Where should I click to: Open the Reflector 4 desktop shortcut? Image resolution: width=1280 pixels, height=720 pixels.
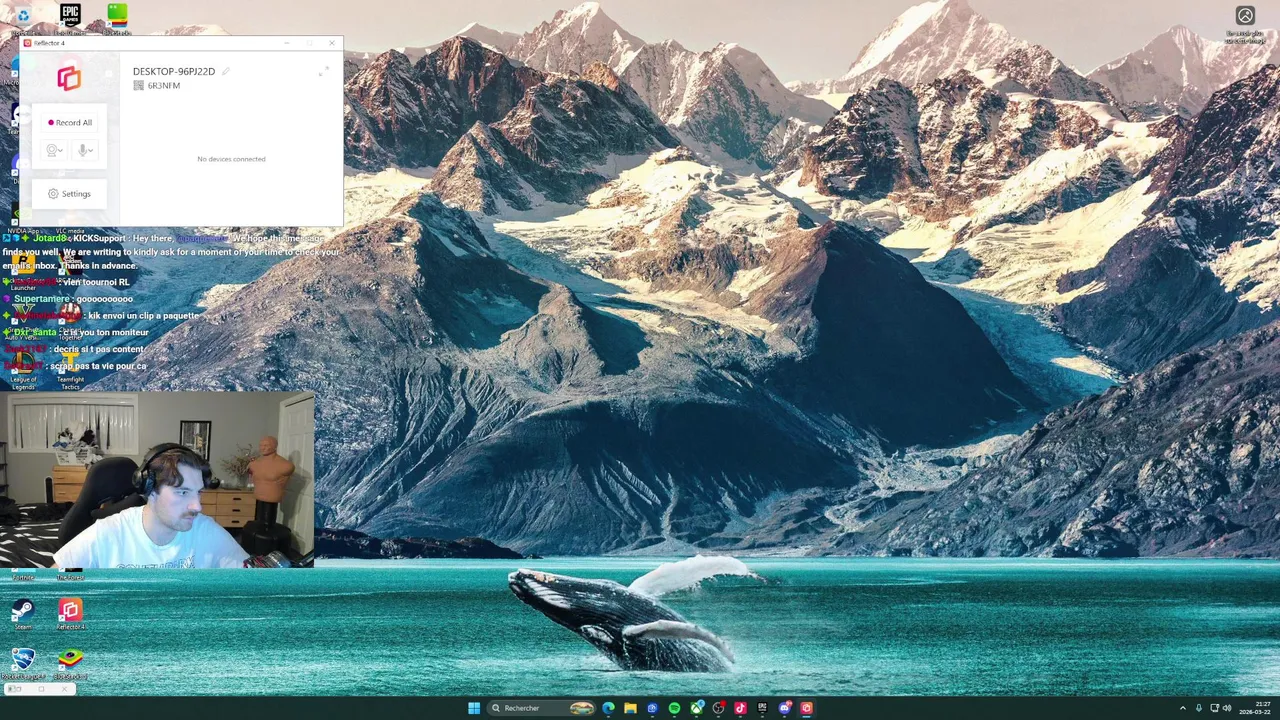tap(70, 614)
